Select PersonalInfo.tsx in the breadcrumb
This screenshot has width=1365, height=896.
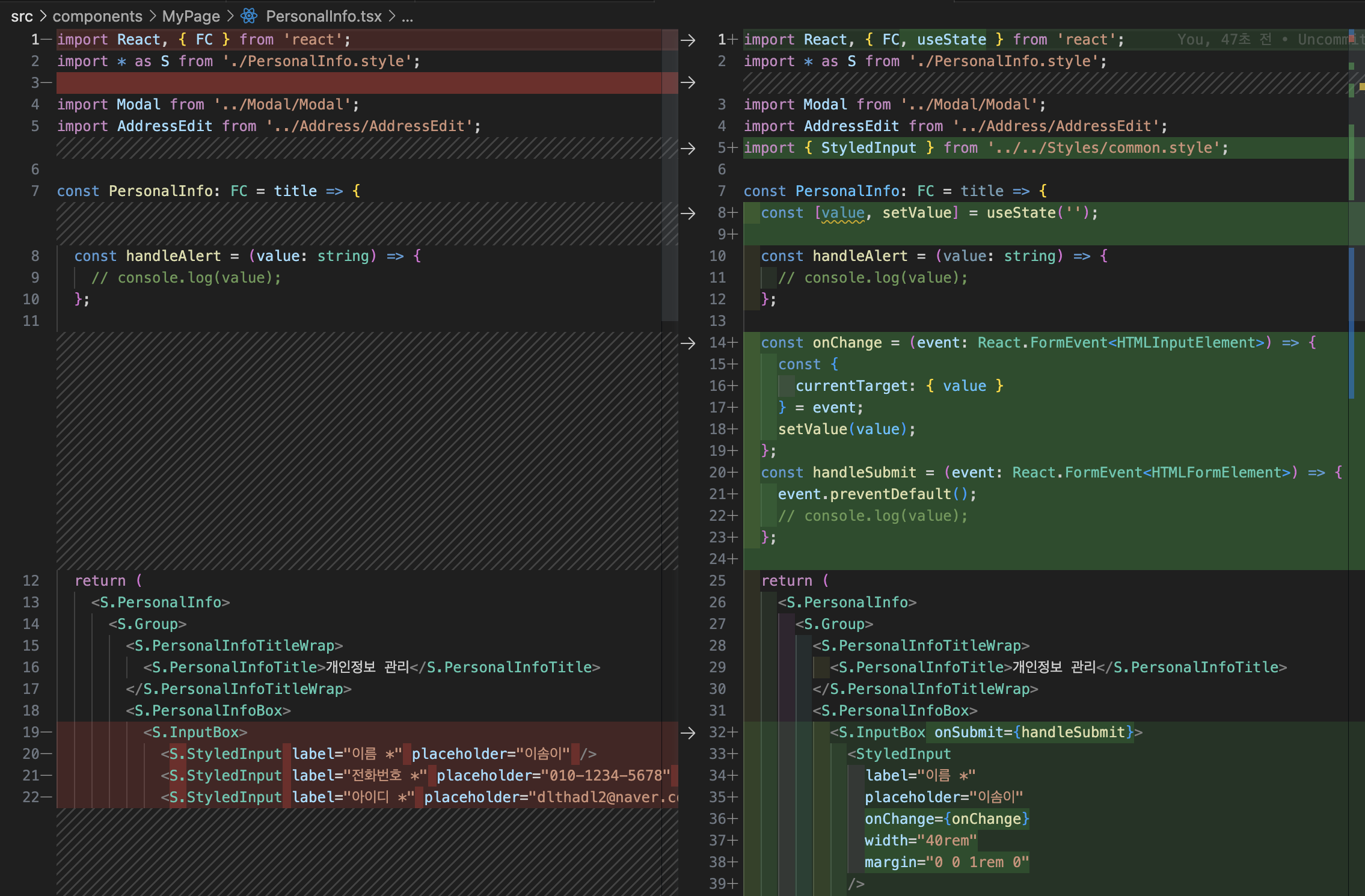(x=324, y=16)
